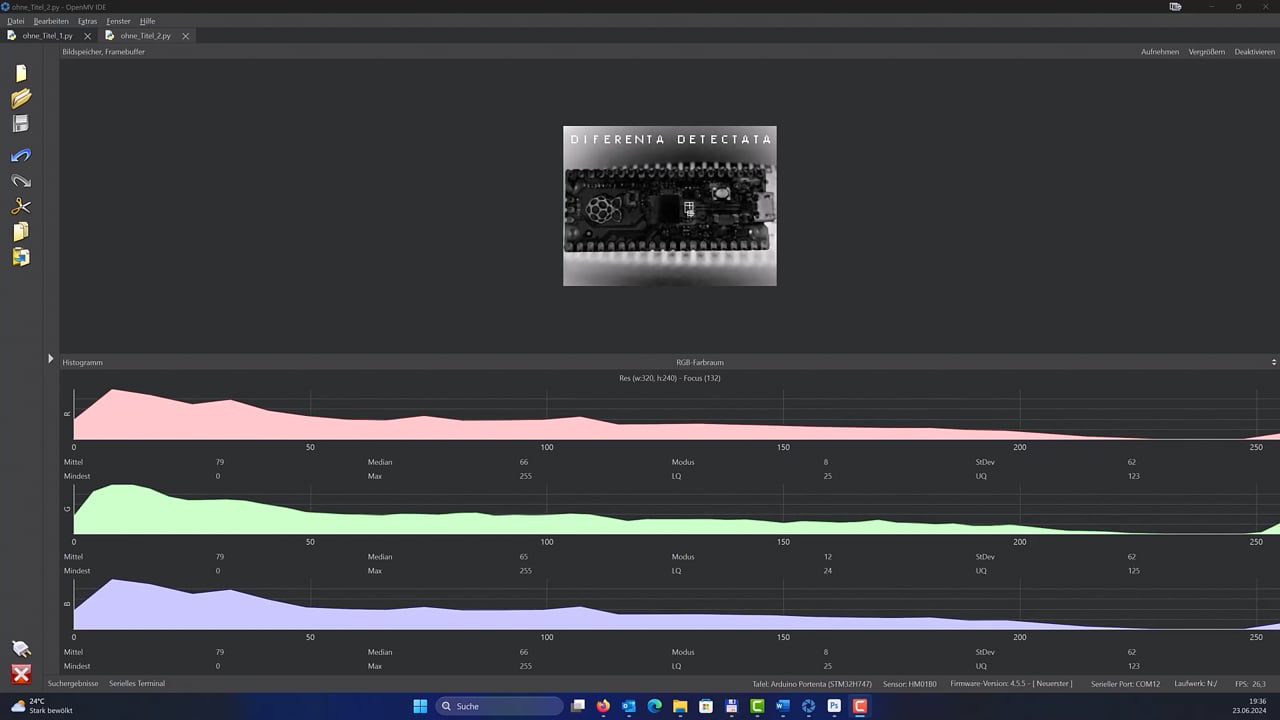Open Firefox from the taskbar
This screenshot has width=1280, height=720.
pos(603,706)
